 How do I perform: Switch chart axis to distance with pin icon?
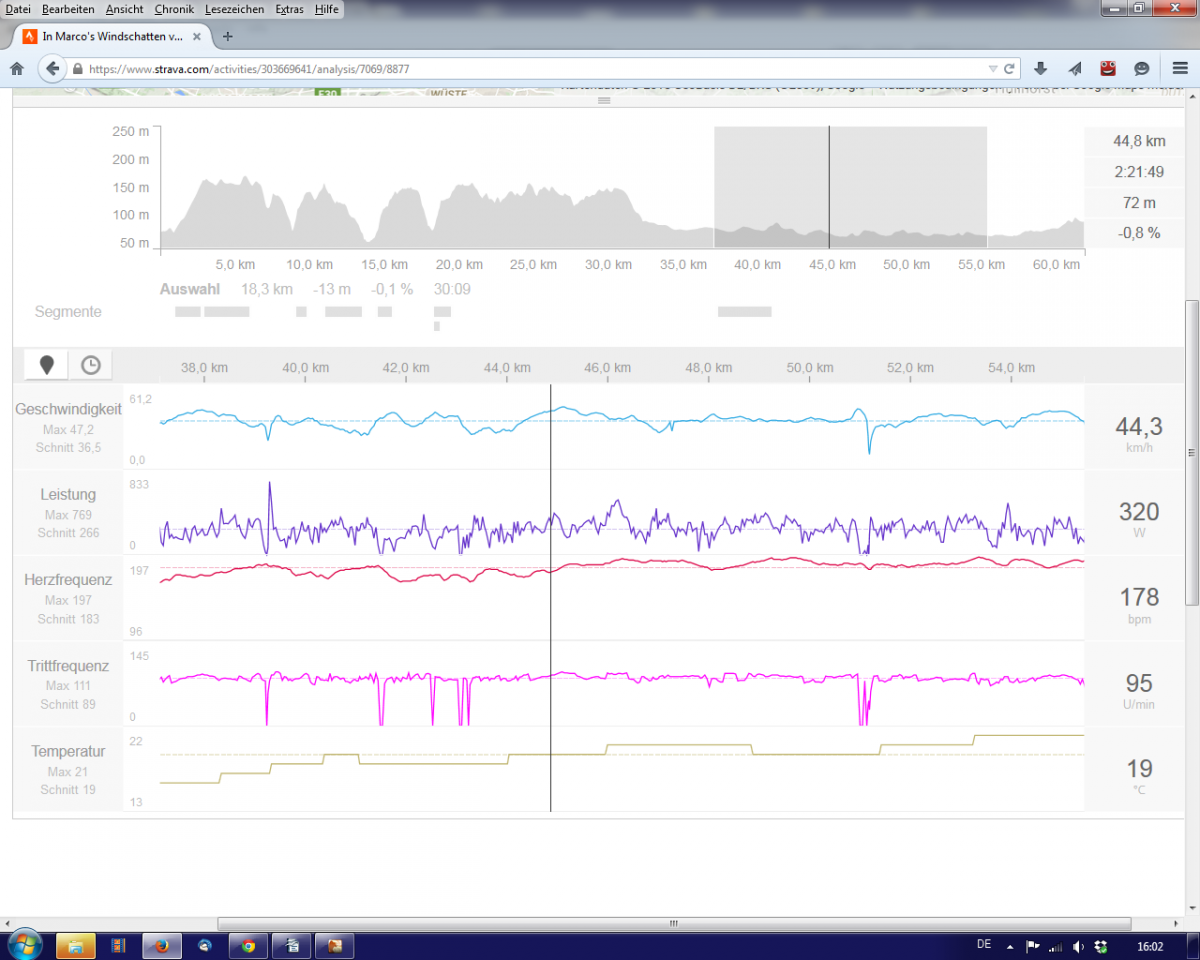(x=46, y=366)
